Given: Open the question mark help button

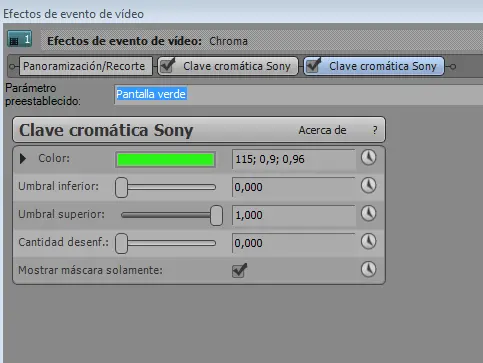Looking at the screenshot, I should [x=375, y=130].
